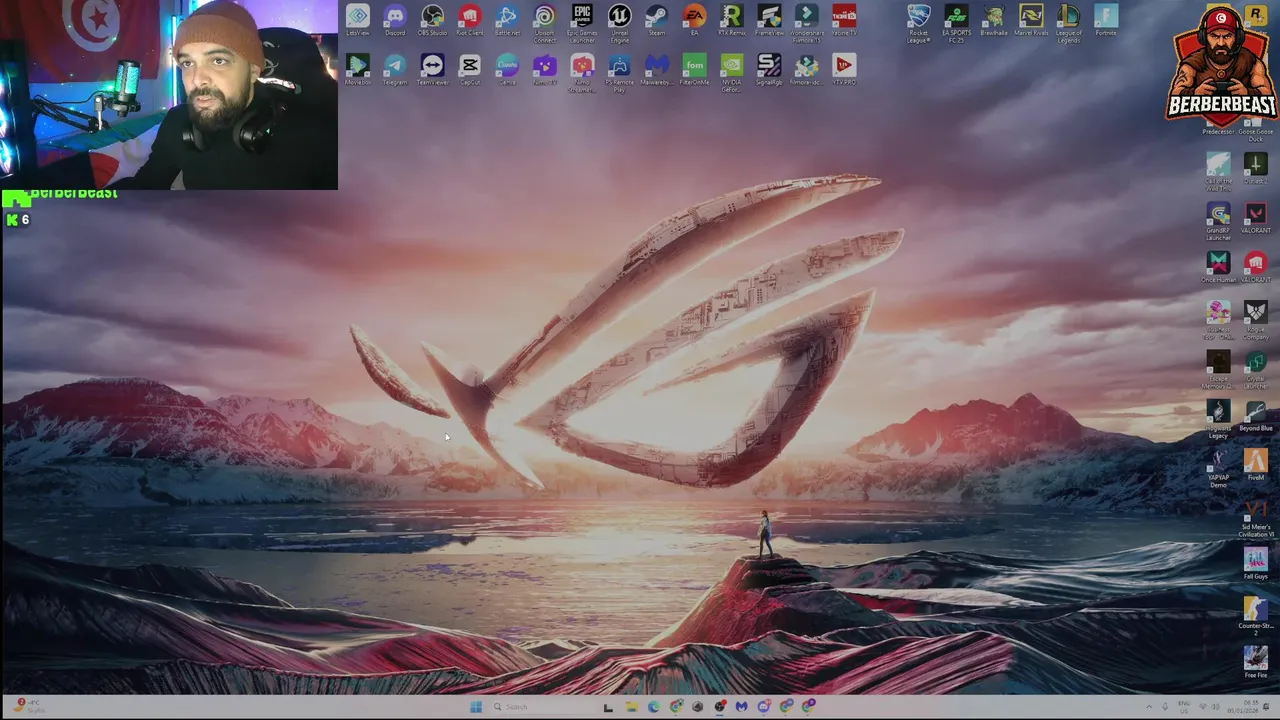The height and width of the screenshot is (720, 1280).
Task: Select the Riot Client desktop icon
Action: coord(469,20)
